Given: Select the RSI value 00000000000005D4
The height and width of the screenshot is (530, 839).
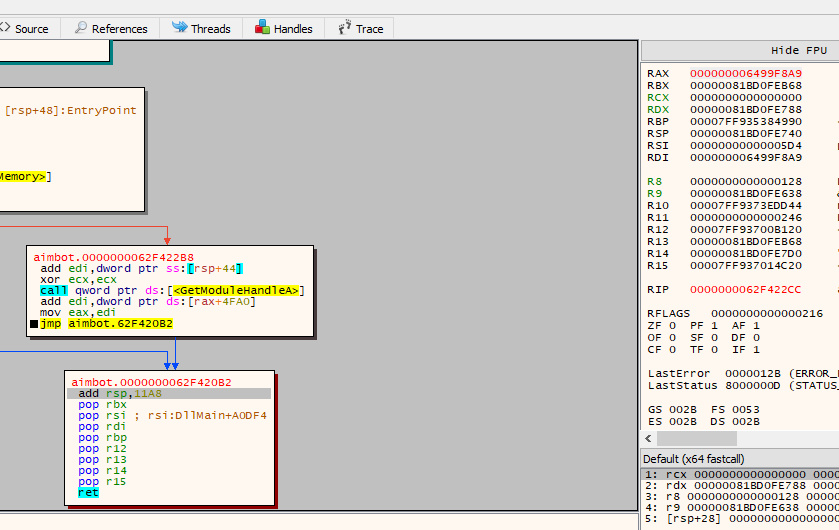Looking at the screenshot, I should coord(745,145).
